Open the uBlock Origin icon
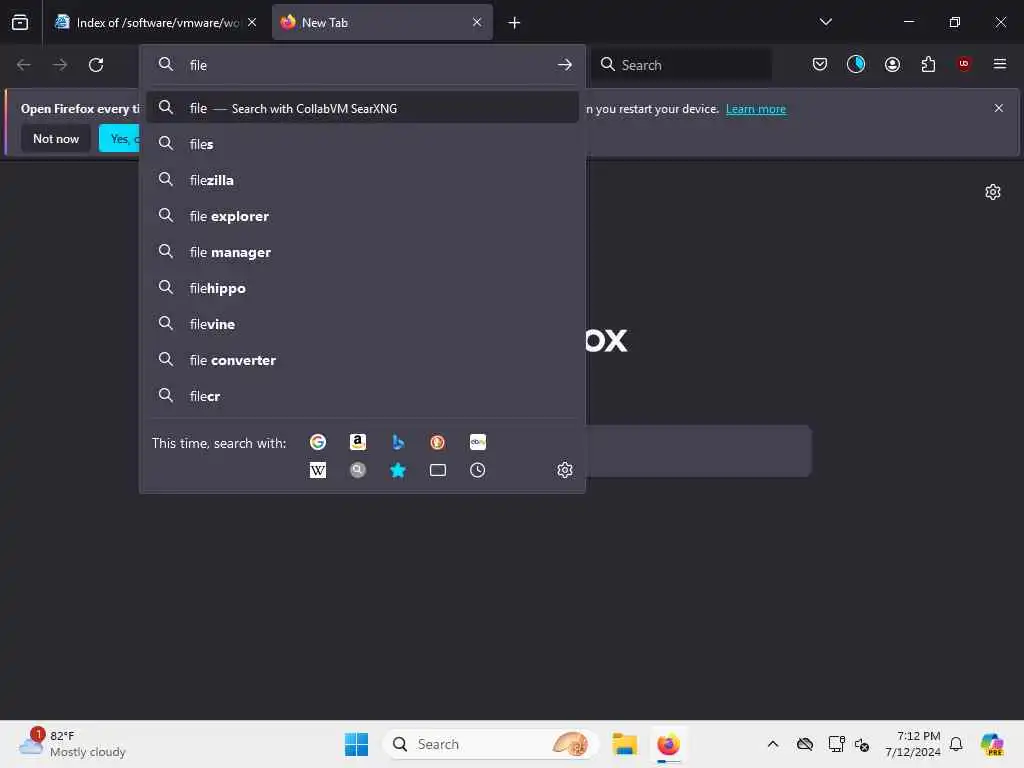Screen dimensions: 1024x768 tap(964, 64)
